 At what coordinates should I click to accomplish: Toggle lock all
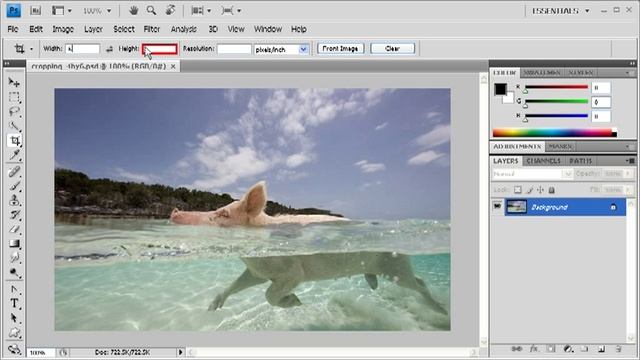[x=551, y=190]
